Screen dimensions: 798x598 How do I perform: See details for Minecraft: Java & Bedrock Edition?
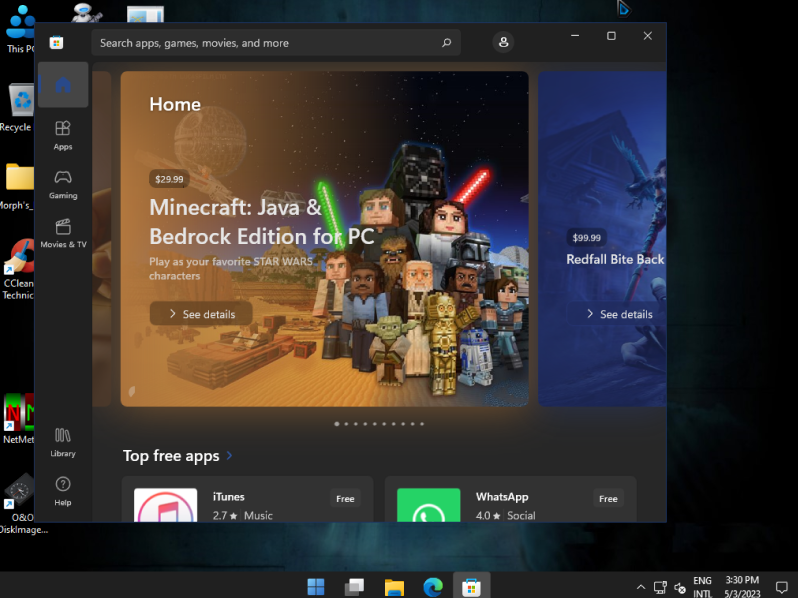202,314
